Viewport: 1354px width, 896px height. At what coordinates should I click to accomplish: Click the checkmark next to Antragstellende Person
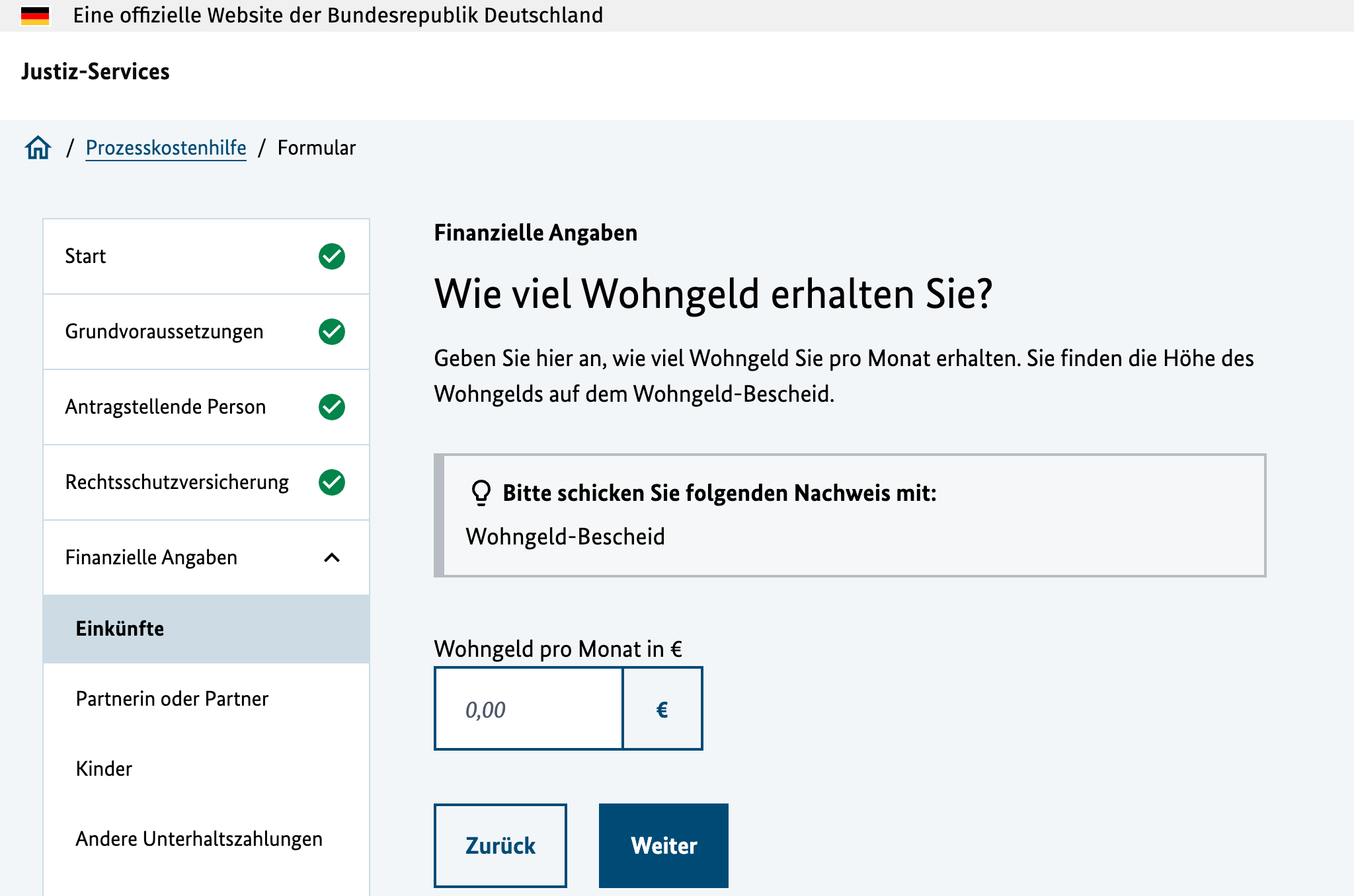pos(333,408)
